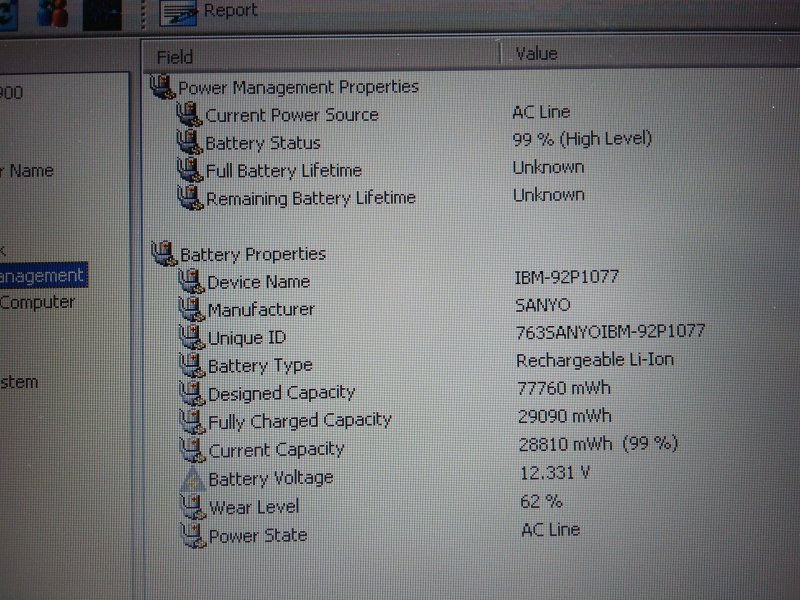800x600 pixels.
Task: Select the Portable Computer item in the sidebar
Action: 37,302
